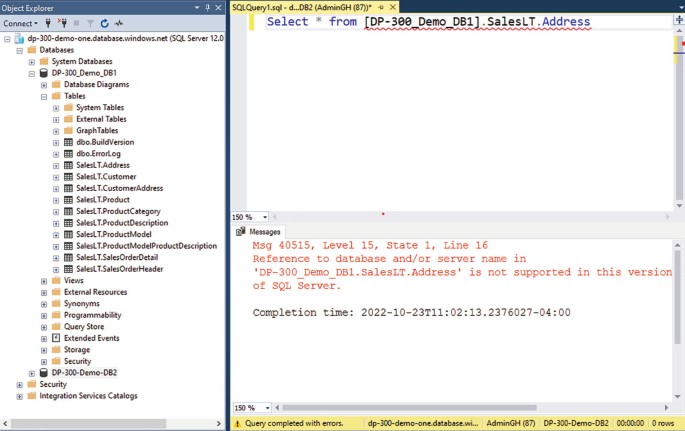Expand the Views folder

coord(44,280)
